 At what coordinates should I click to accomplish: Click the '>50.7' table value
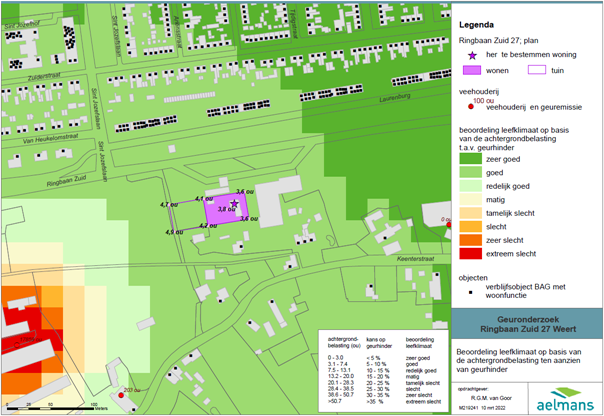tap(335, 401)
